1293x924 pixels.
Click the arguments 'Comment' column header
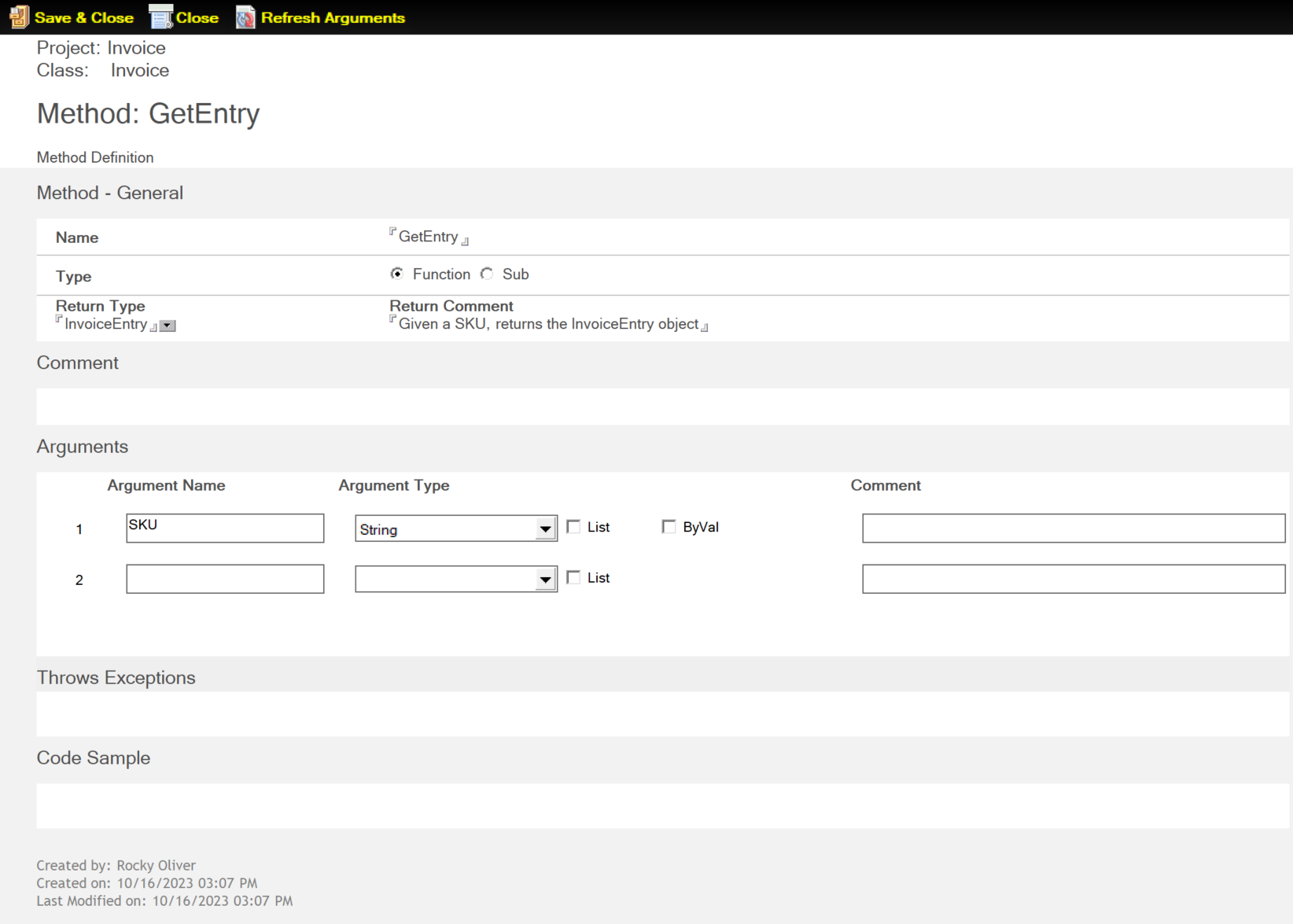886,485
